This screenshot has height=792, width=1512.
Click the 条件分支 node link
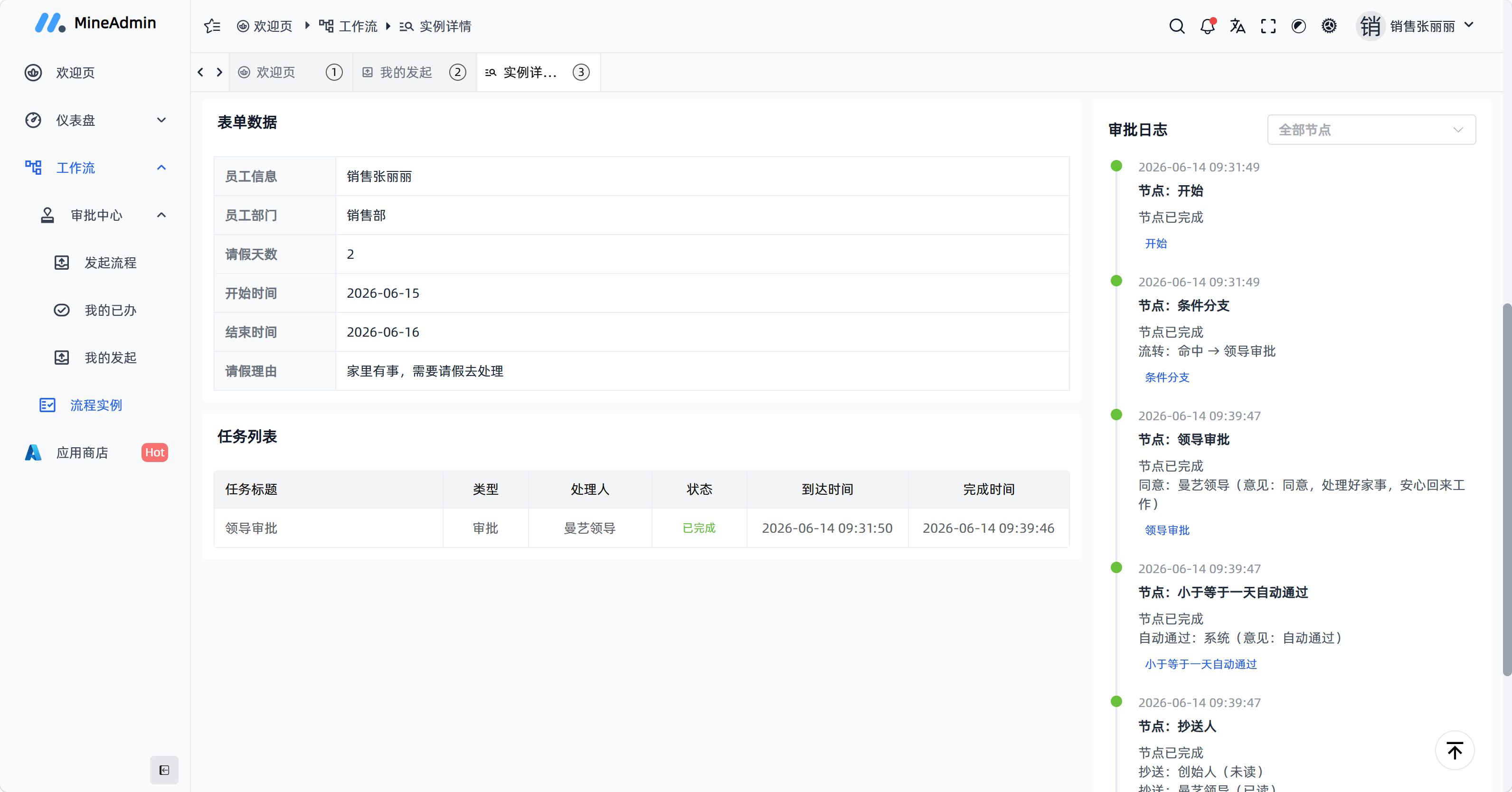pyautogui.click(x=1167, y=377)
